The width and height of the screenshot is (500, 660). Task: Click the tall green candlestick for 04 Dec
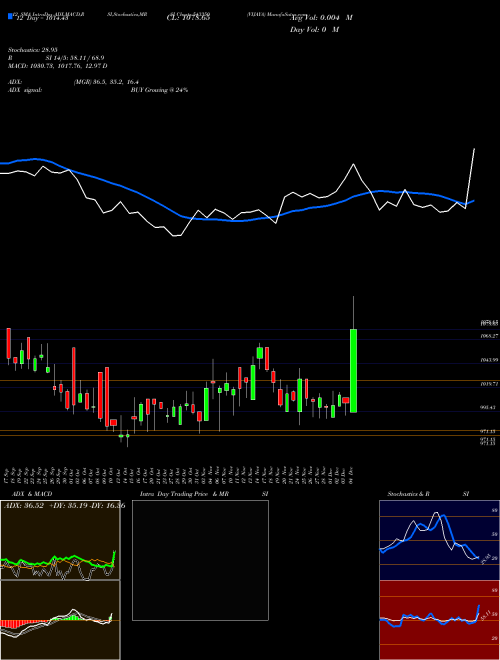tap(354, 370)
